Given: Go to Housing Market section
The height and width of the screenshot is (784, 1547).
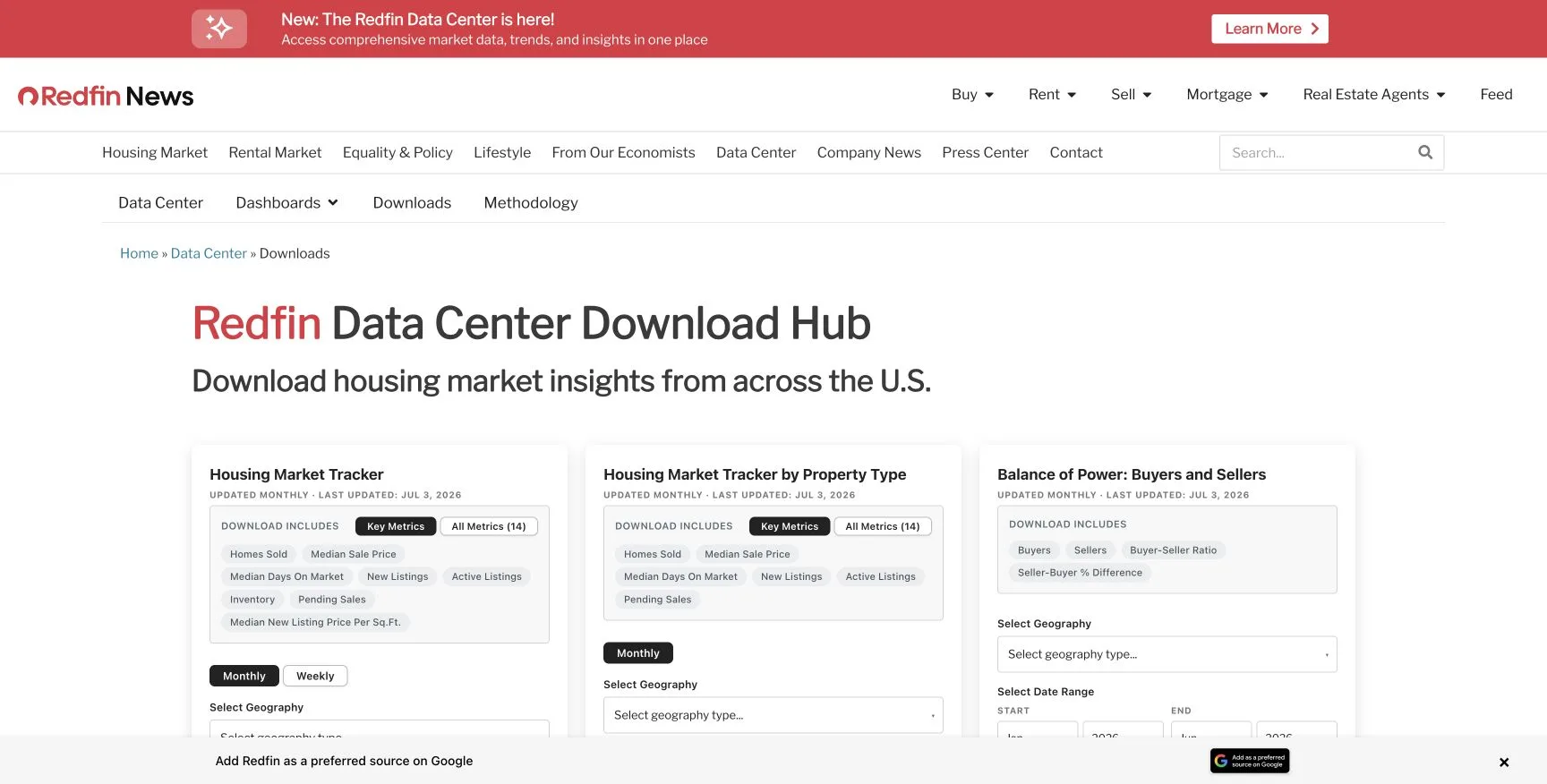Looking at the screenshot, I should (155, 153).
